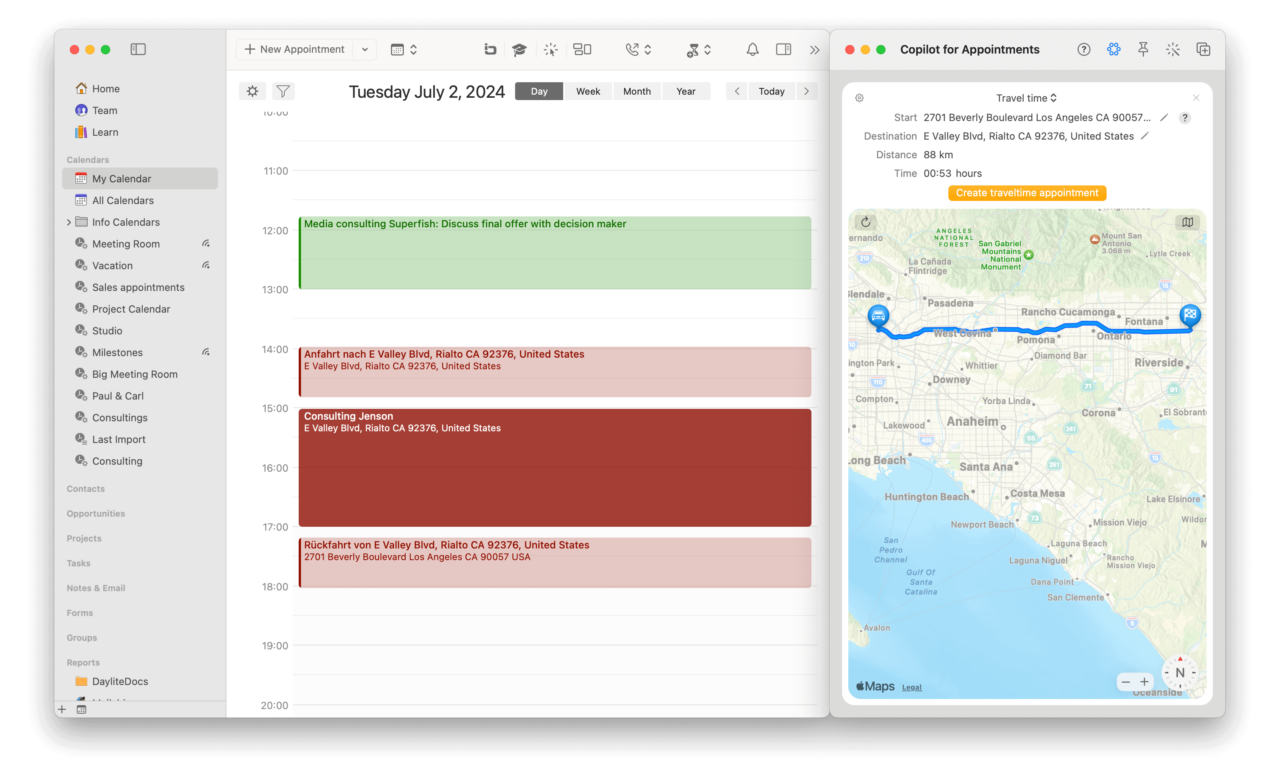Select the Consulting Jenson appointment

coord(555,465)
